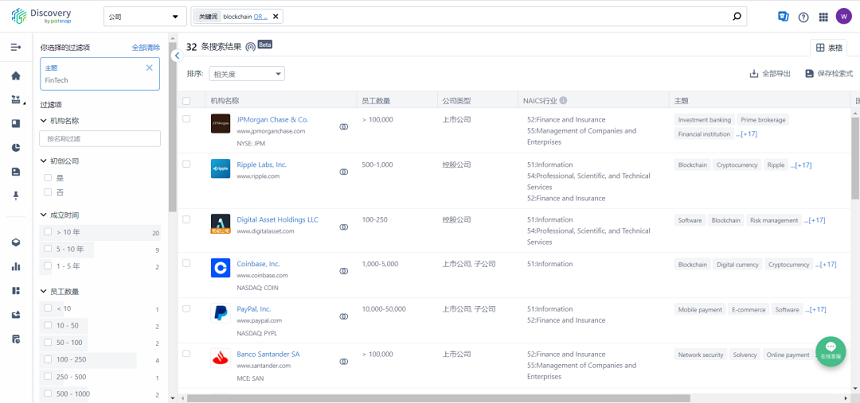
Task: Open the green online chat bubble
Action: (x=830, y=350)
